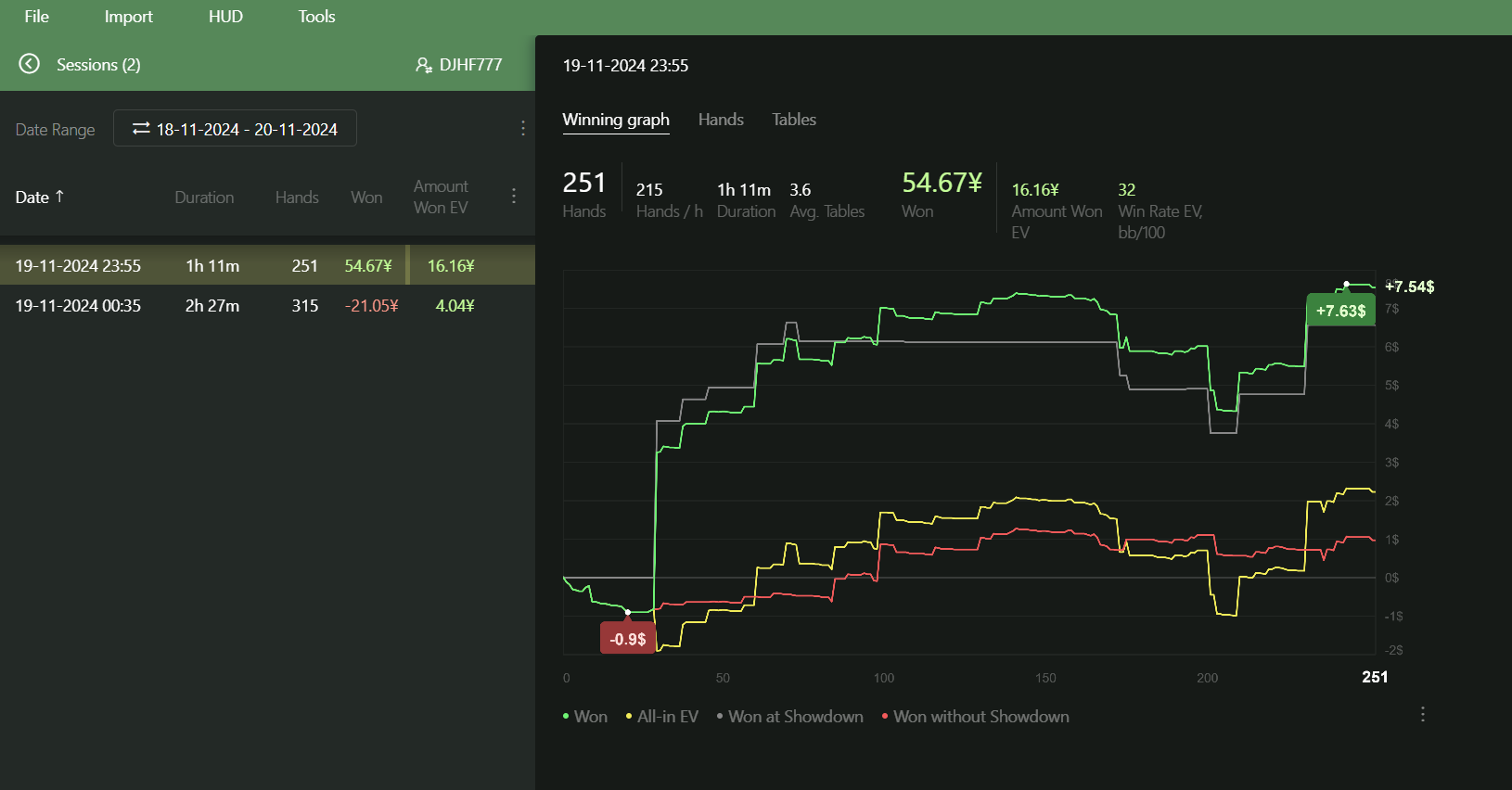Switch to the Hands tab
1512x790 pixels.
tap(721, 120)
